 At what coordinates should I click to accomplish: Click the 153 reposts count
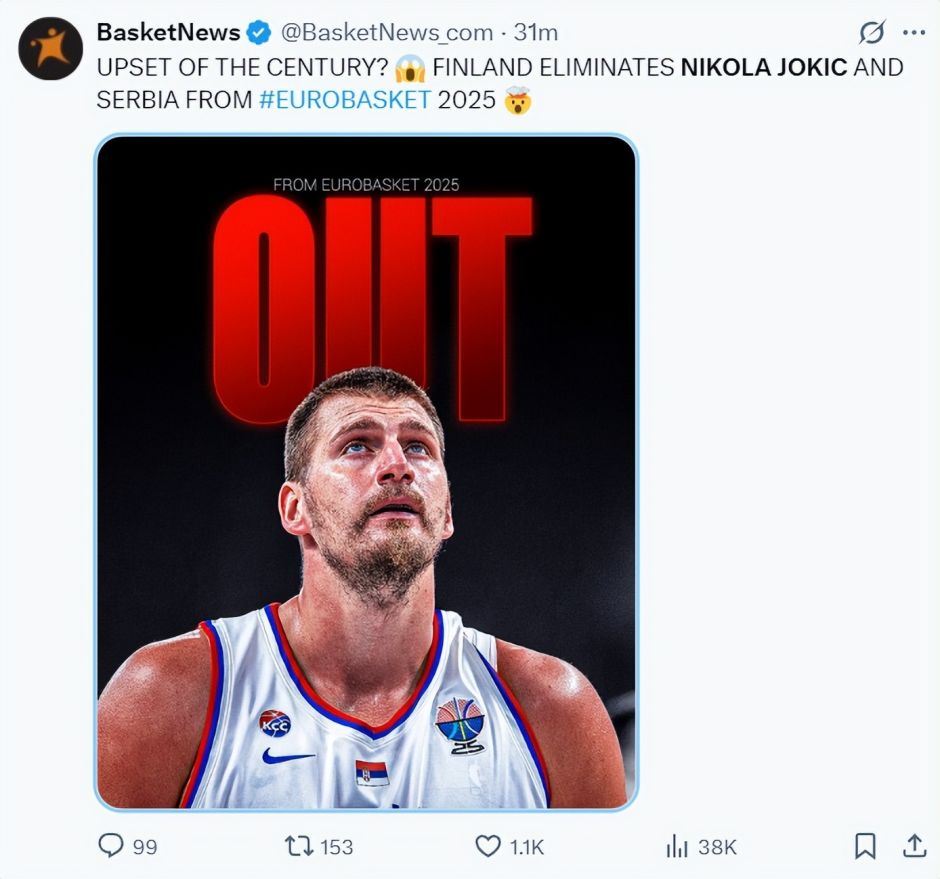(x=337, y=847)
